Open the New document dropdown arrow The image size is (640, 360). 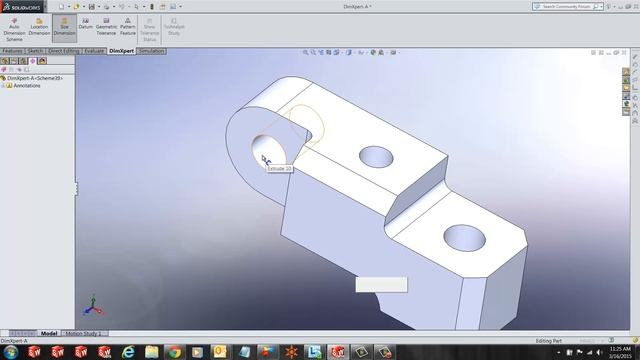click(69, 7)
